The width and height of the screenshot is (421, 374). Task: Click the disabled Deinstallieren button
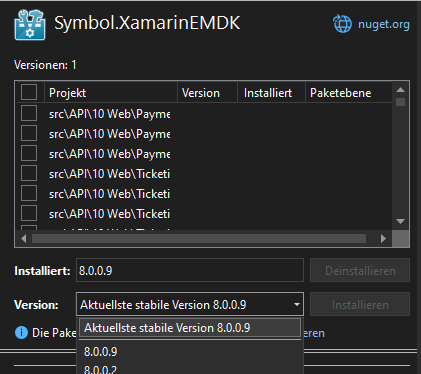click(x=360, y=270)
